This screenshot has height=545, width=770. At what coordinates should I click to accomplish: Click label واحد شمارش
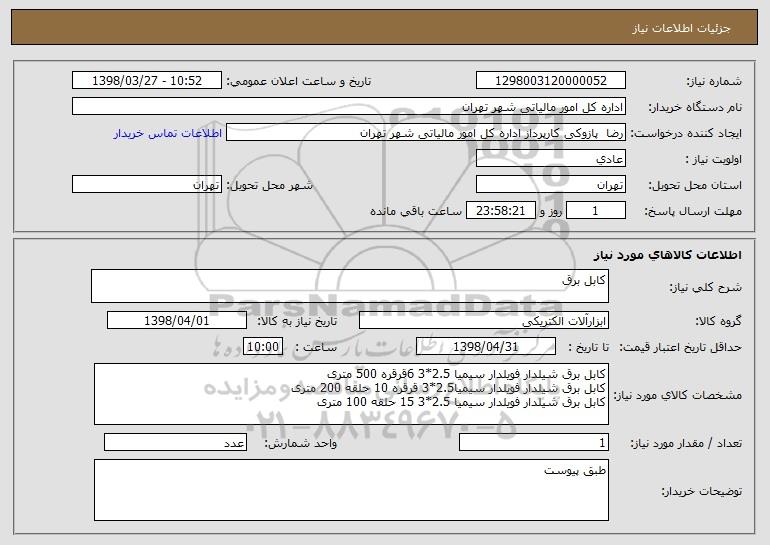point(301,443)
